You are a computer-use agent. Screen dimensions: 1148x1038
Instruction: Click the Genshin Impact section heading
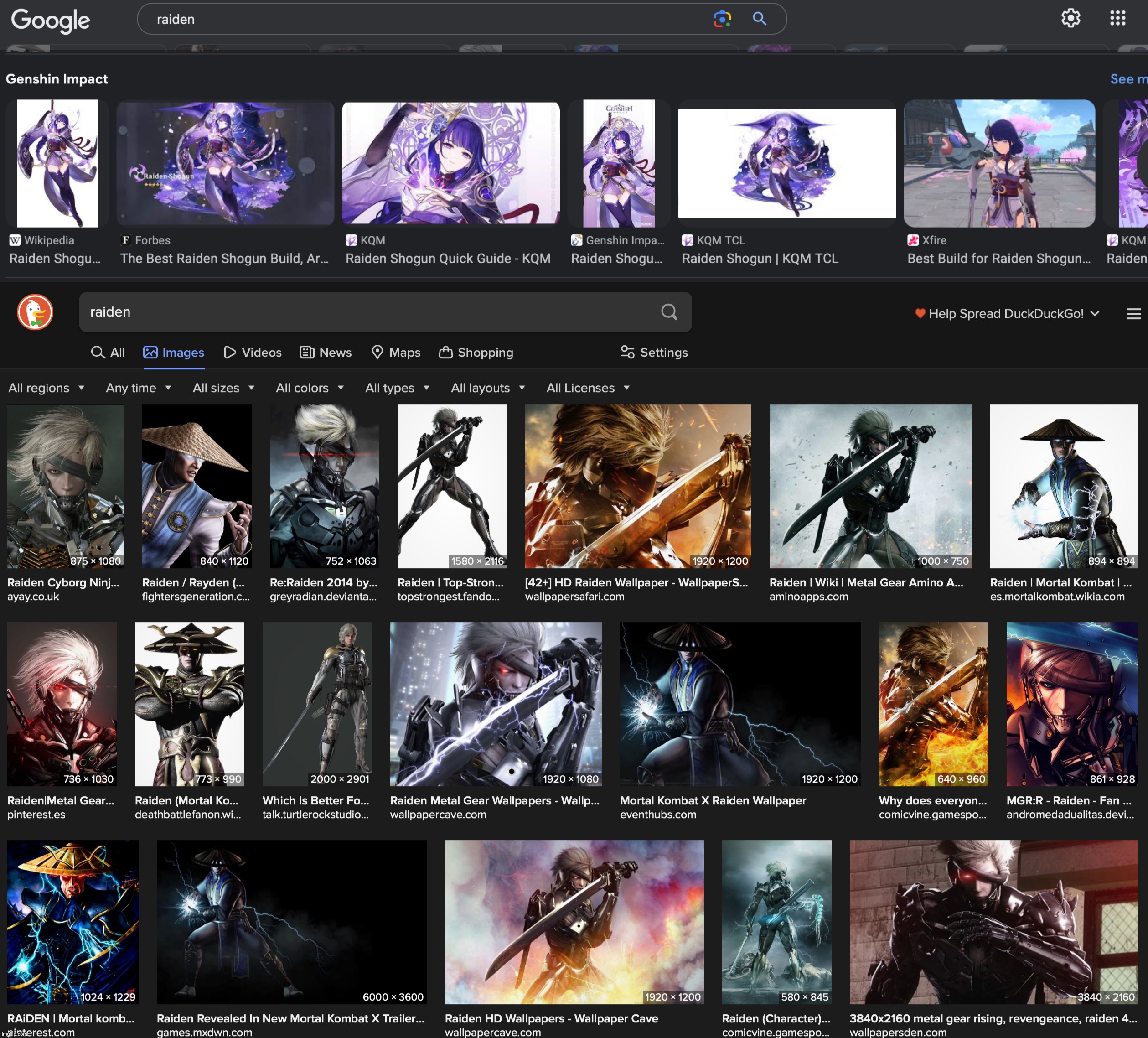point(57,79)
